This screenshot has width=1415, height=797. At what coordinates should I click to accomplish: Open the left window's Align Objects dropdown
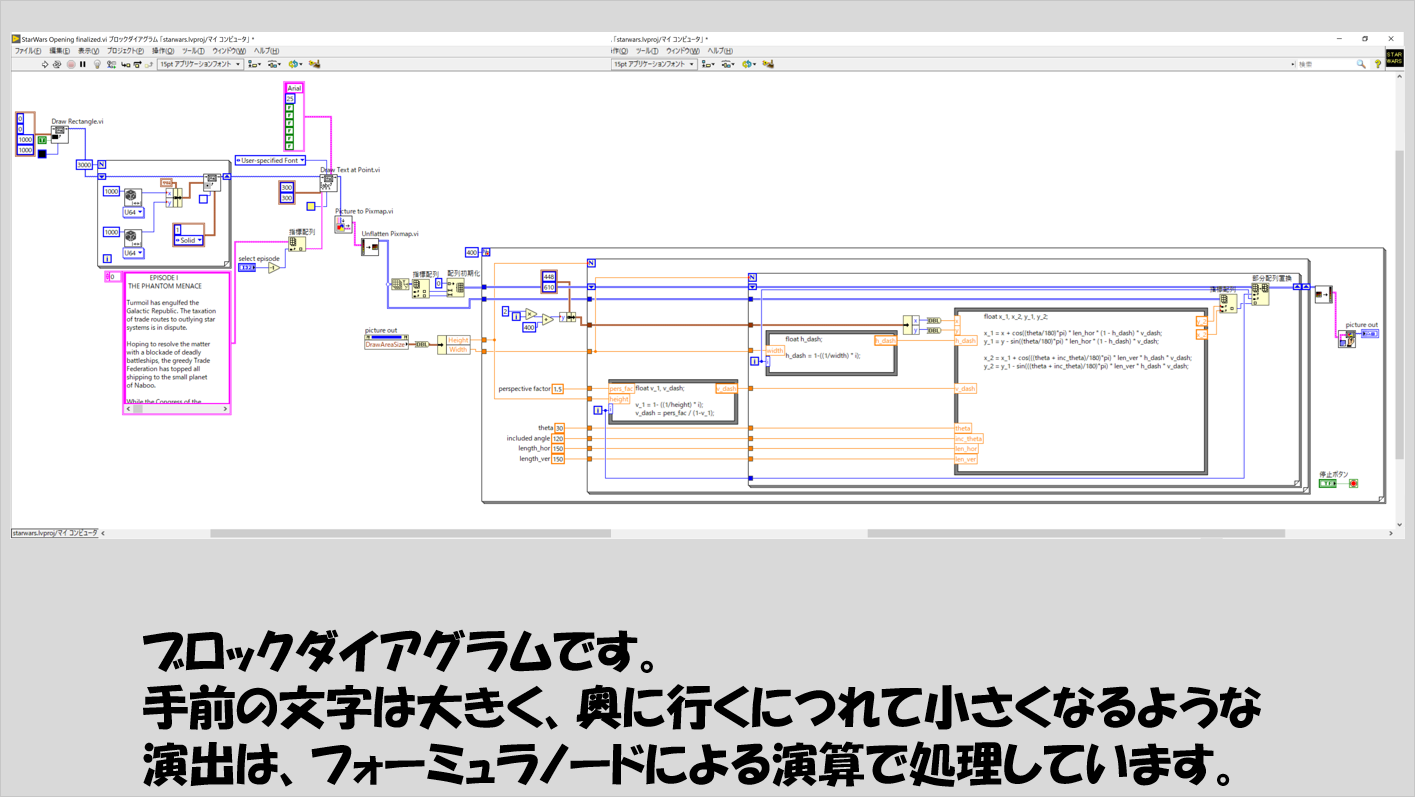tap(254, 64)
